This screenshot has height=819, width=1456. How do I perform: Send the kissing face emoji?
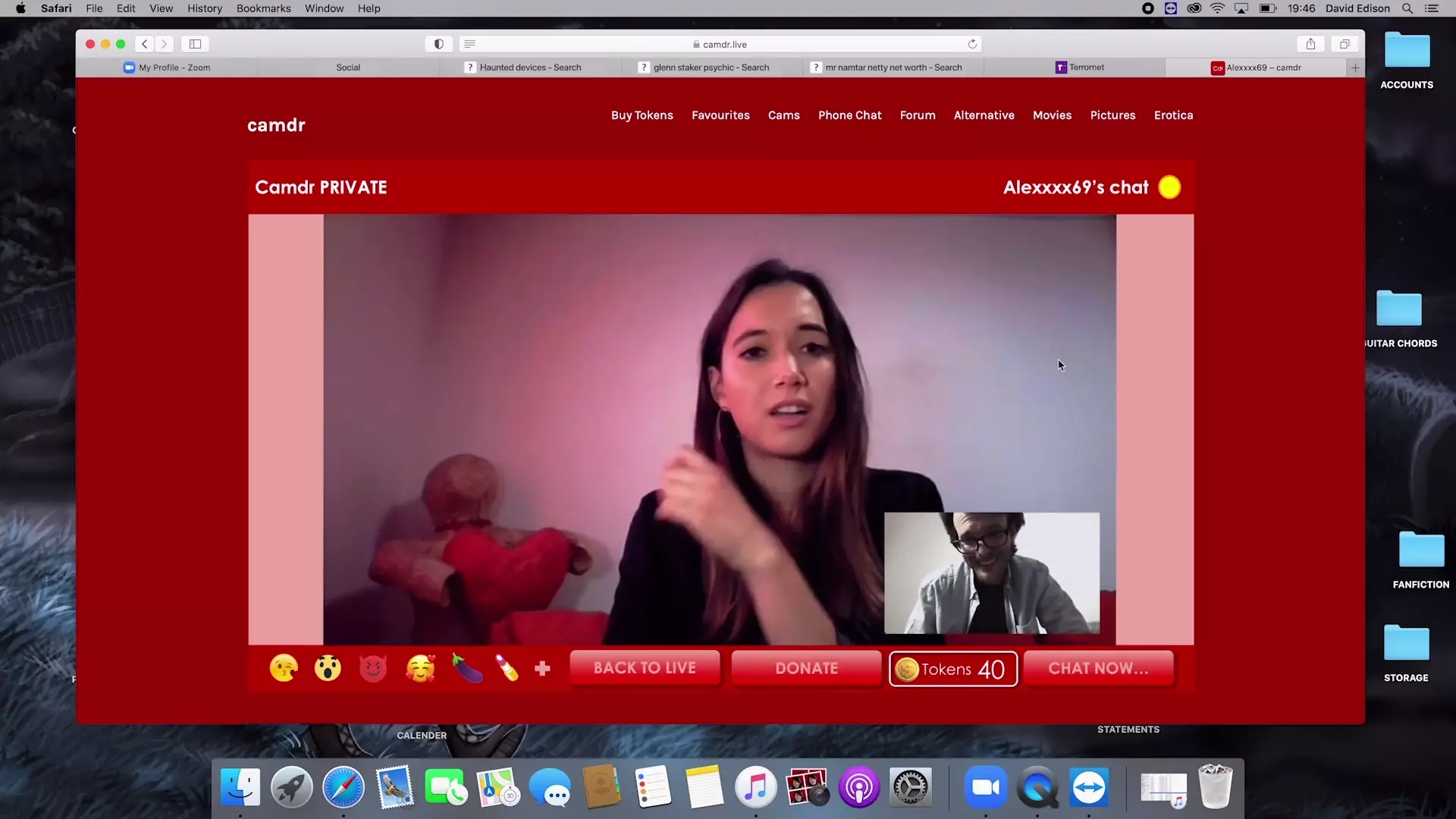[x=284, y=668]
